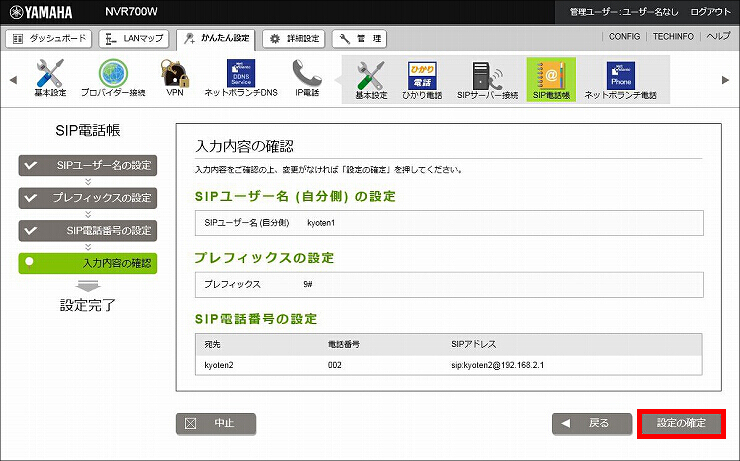Switch to LANマップ tab
740x461 pixels.
coord(134,39)
